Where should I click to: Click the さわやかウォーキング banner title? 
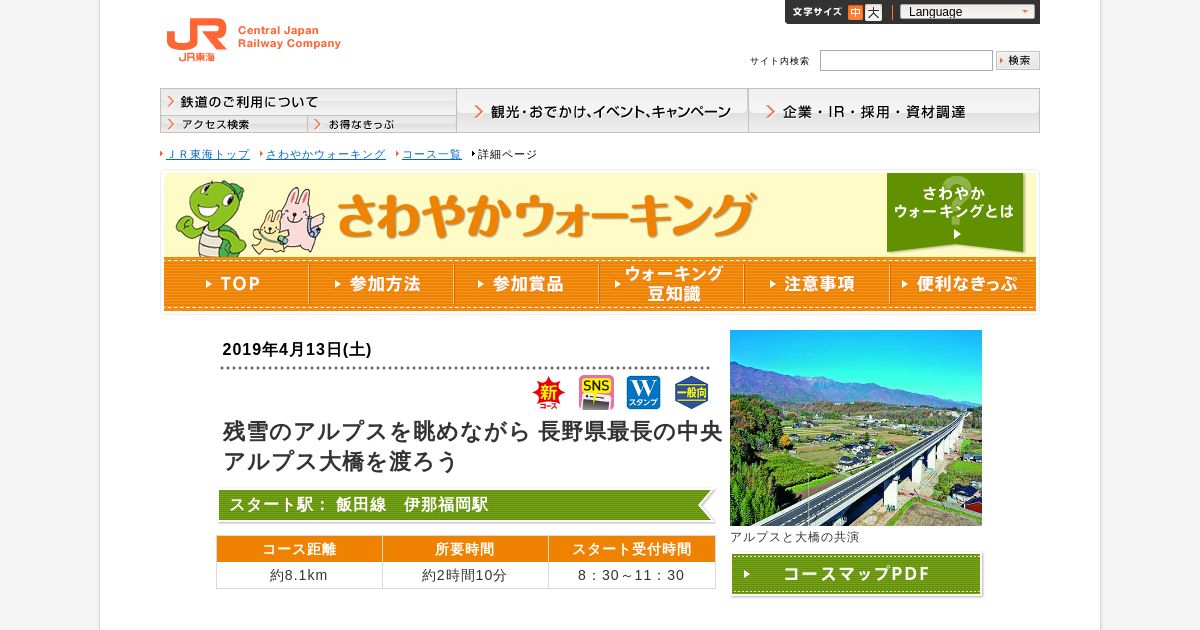pos(545,215)
